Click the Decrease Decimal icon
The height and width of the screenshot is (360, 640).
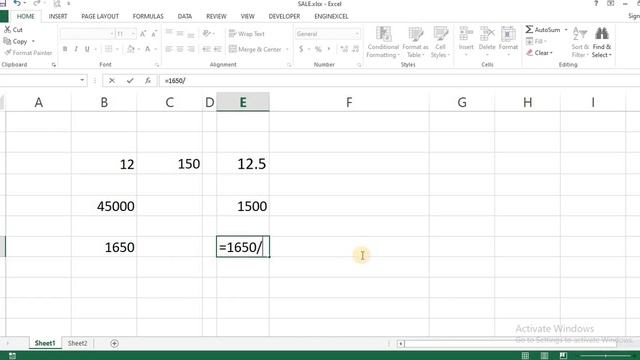point(356,49)
